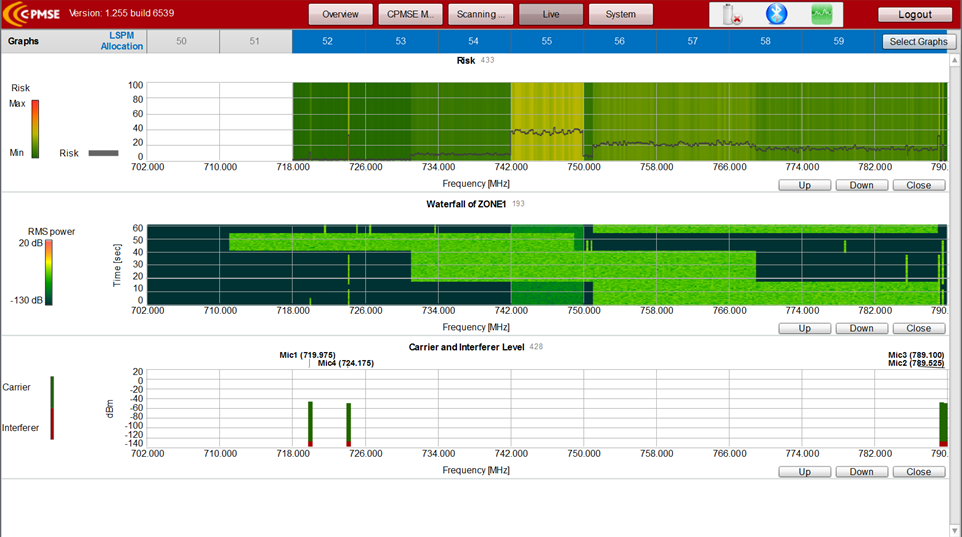This screenshot has width=962, height=537.
Task: Click the LSPM Allocation link
Action: (121, 41)
